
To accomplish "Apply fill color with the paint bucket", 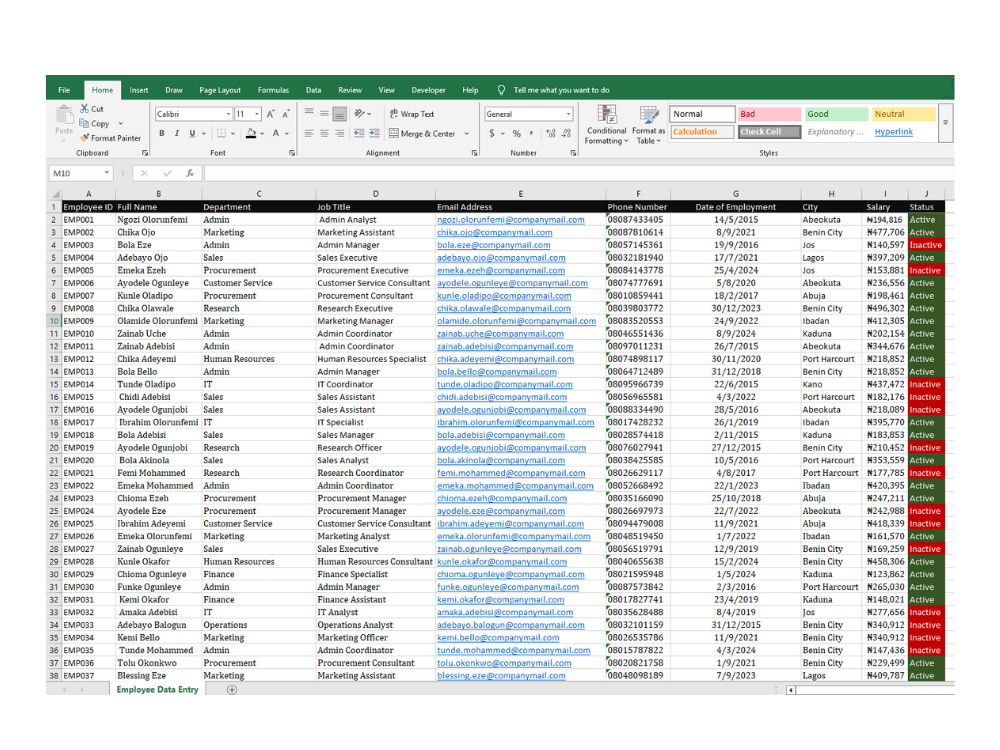I will coord(251,133).
